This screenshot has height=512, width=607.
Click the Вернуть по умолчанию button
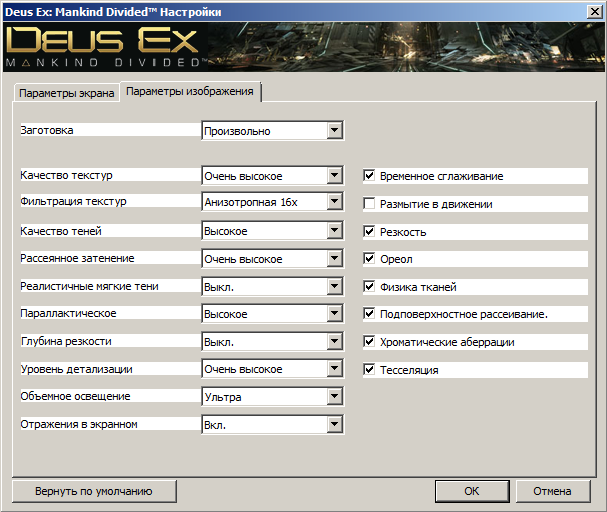94,491
